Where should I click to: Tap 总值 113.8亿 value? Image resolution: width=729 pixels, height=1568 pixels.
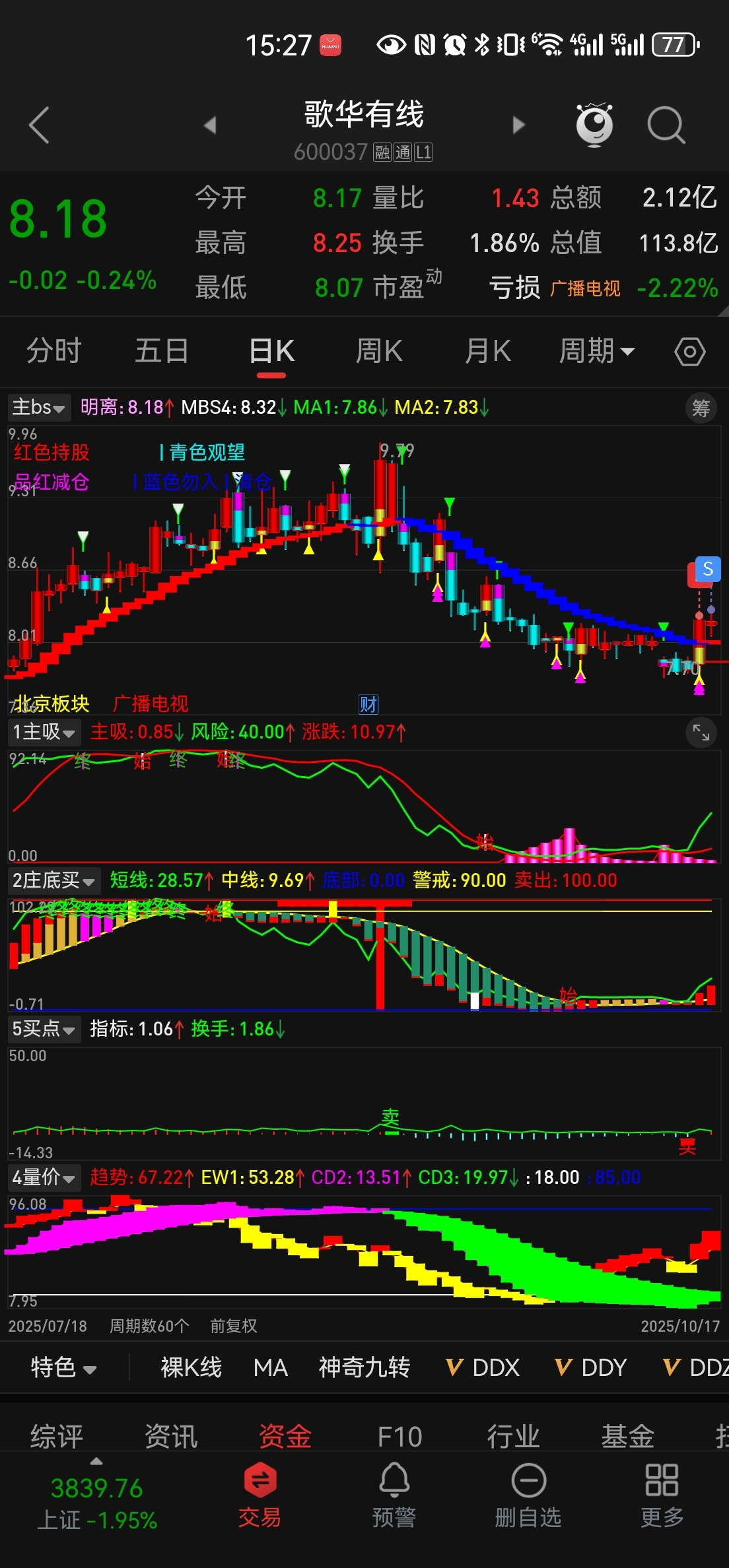click(678, 243)
